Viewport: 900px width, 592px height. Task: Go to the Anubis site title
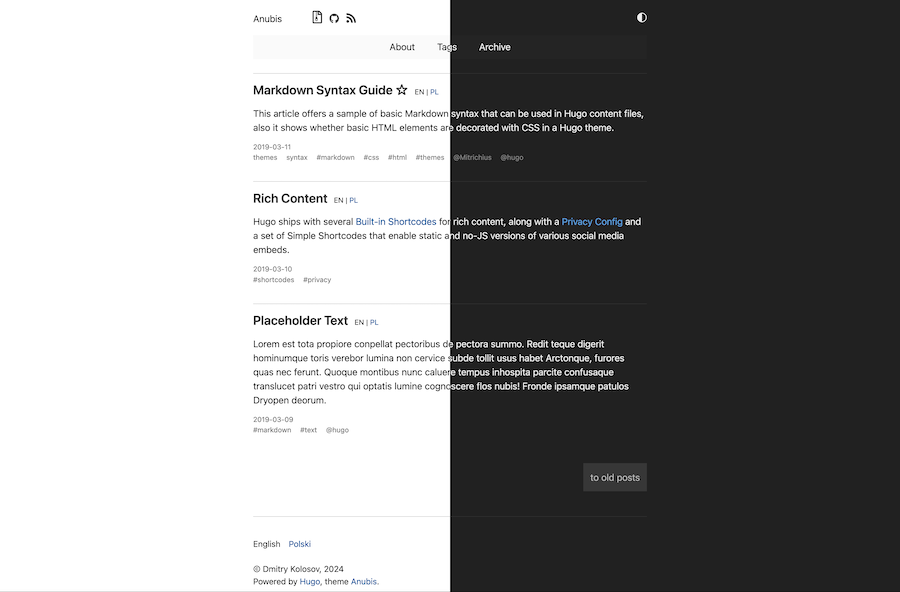(267, 19)
